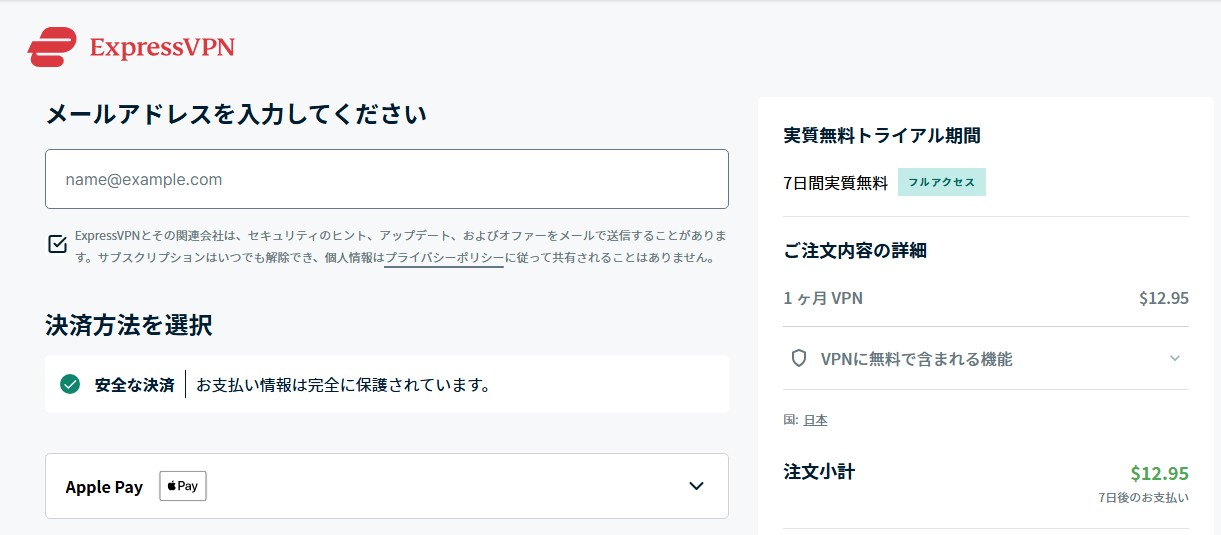1221x535 pixels.
Task: Expand VPNに無料で含まれる機能 section
Action: tap(986, 358)
